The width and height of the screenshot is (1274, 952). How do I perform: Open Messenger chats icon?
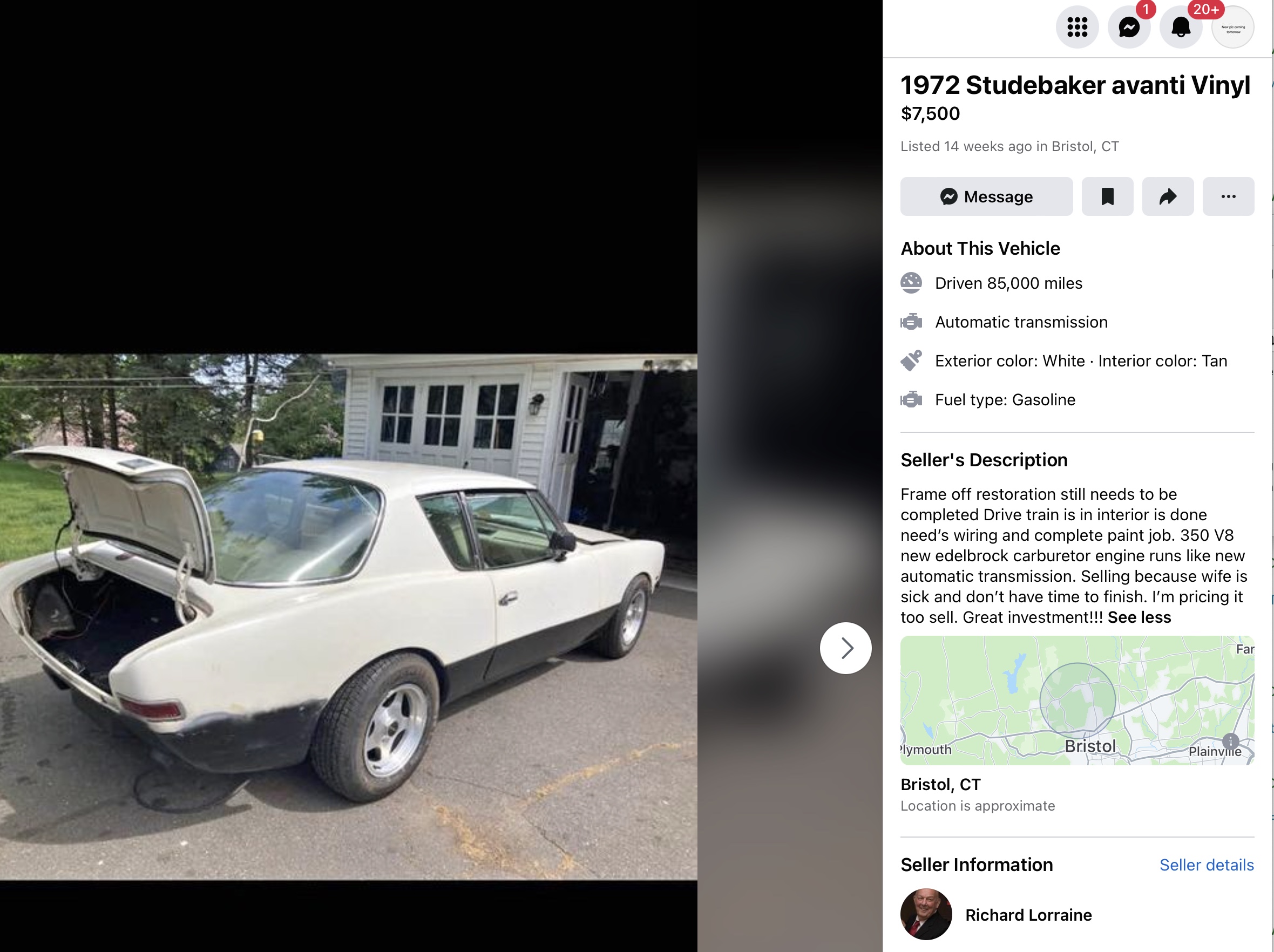(x=1129, y=27)
